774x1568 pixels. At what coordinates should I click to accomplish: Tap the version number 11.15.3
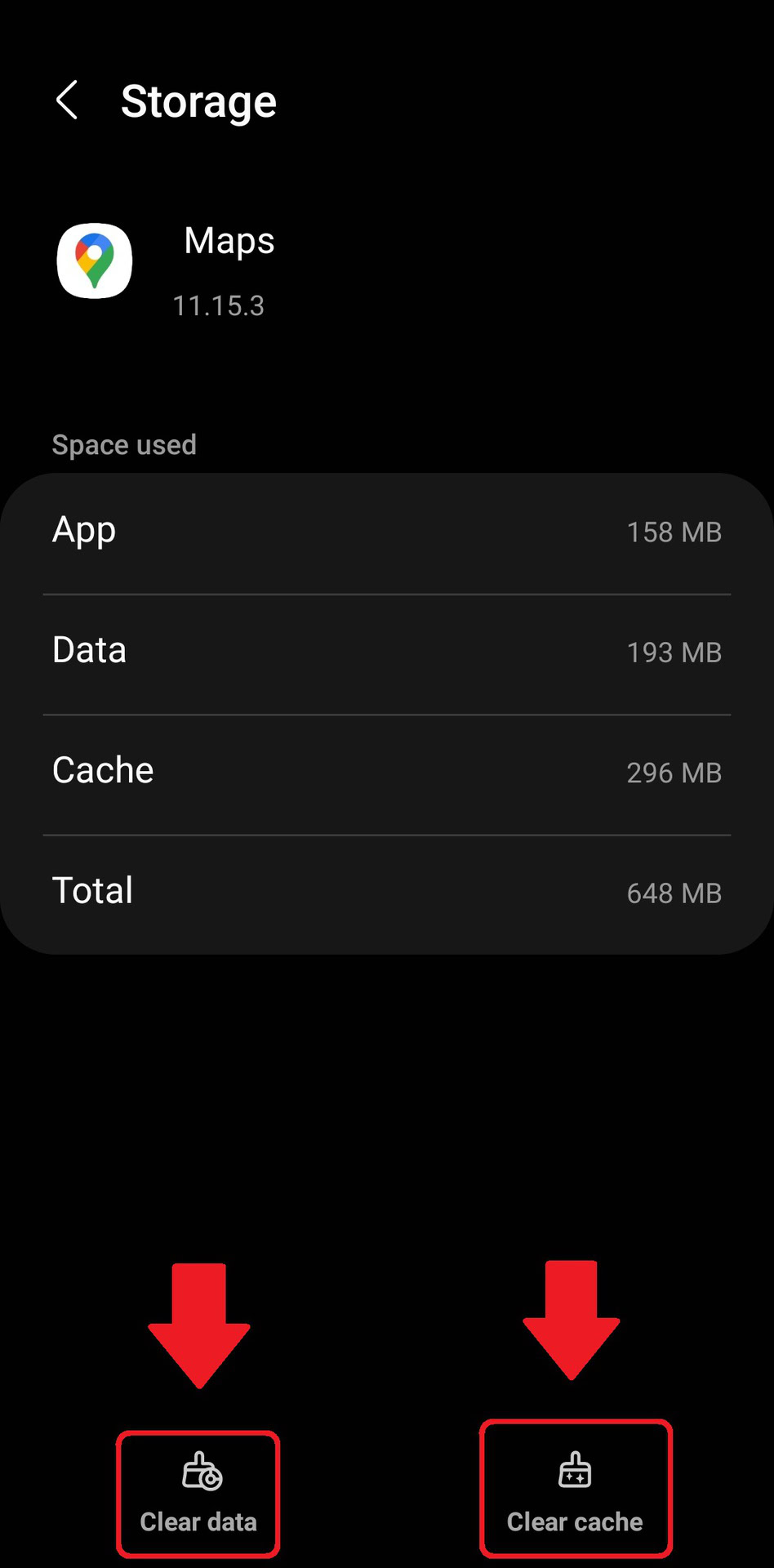click(218, 306)
